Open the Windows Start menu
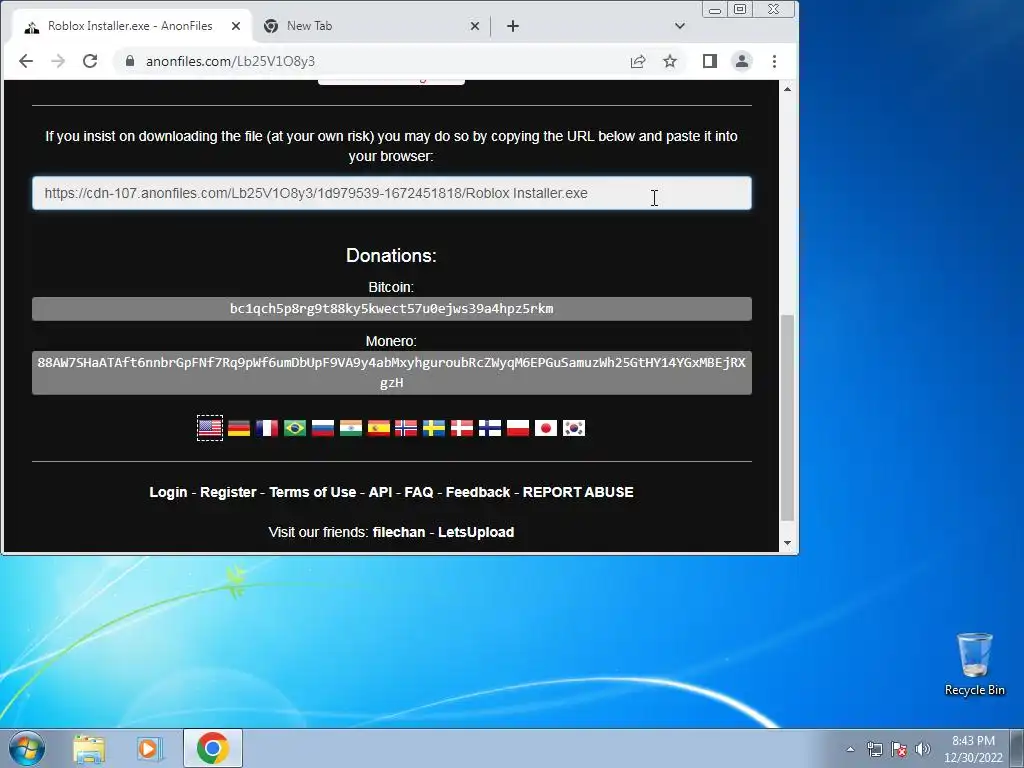 click(27, 748)
